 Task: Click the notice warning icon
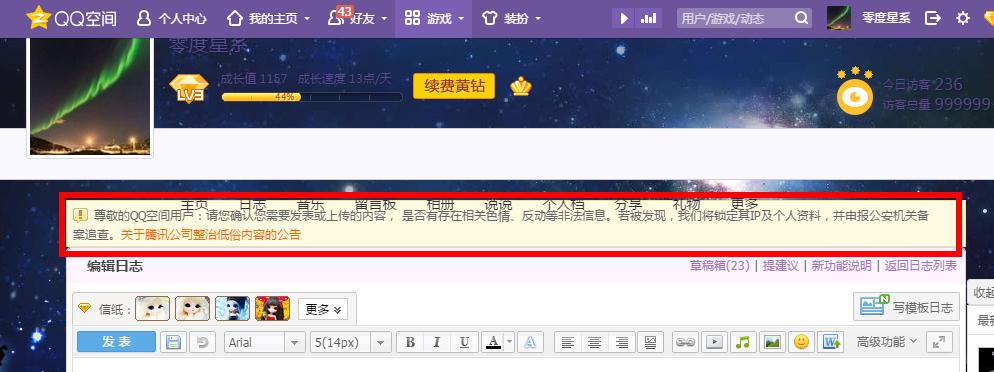81,215
